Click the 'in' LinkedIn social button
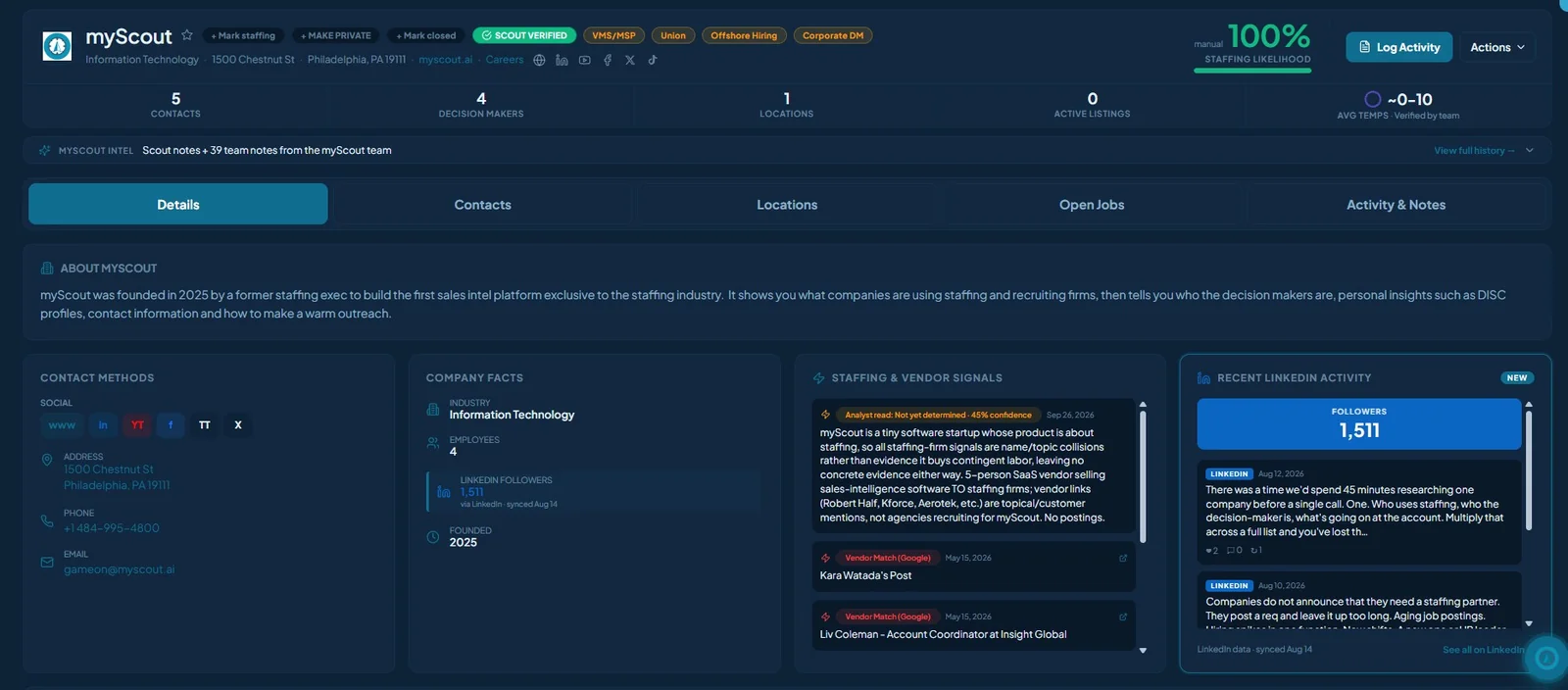The width and height of the screenshot is (1568, 690). click(x=103, y=424)
